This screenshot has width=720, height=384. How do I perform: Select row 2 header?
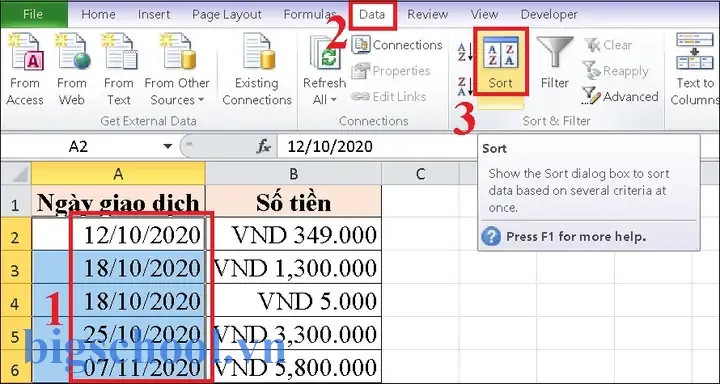[16, 235]
